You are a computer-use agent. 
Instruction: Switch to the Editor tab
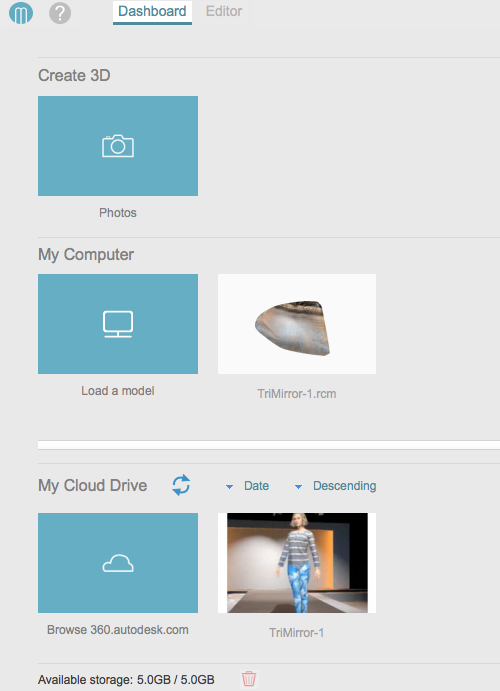tap(224, 11)
